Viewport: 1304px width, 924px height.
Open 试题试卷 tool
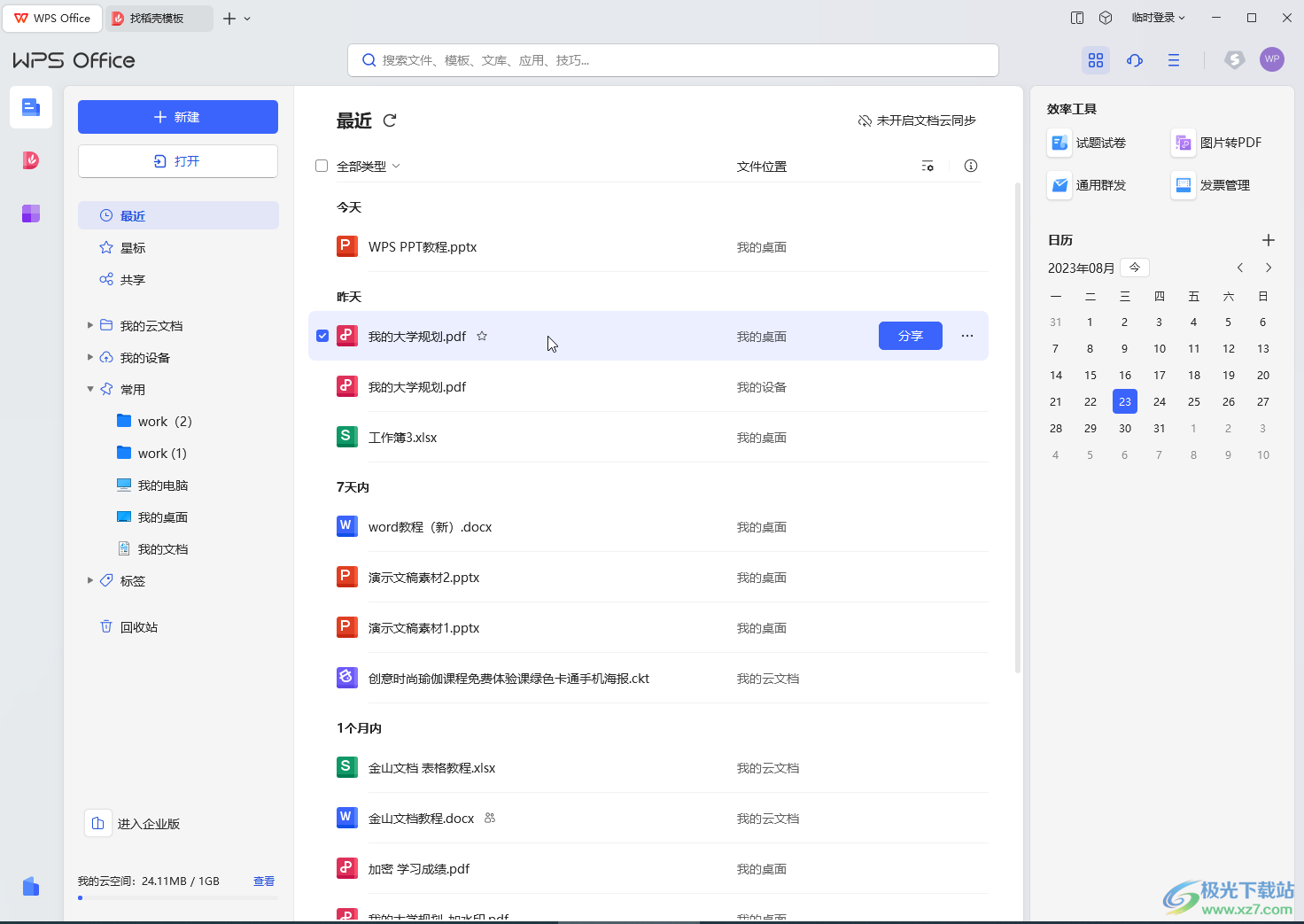1087,143
